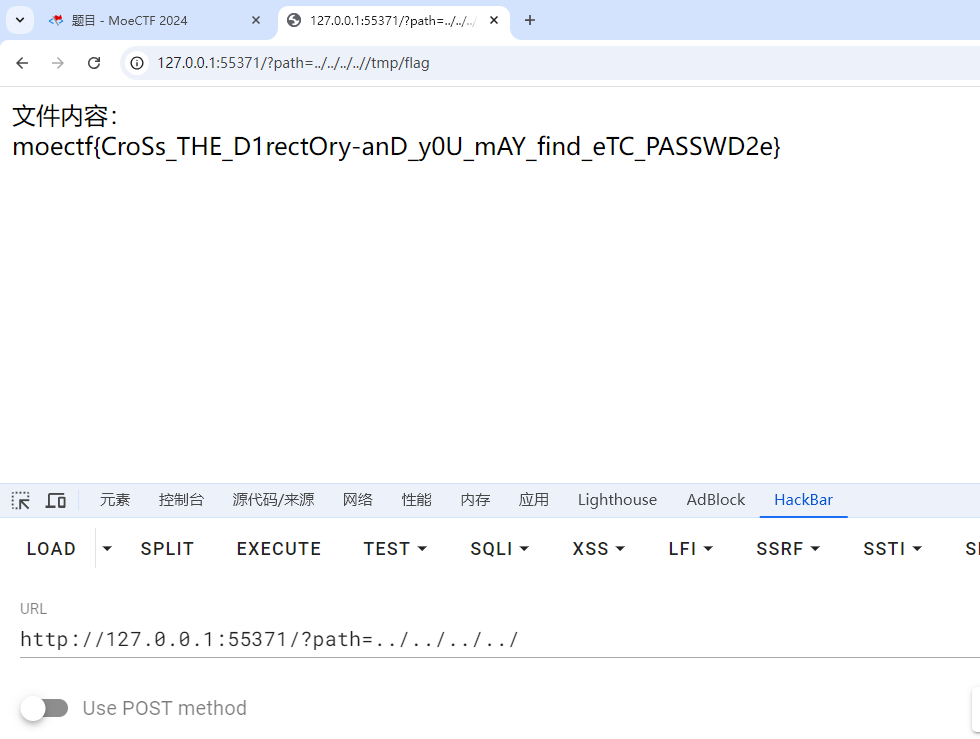Select the DevTools inspect element picker
The height and width of the screenshot is (739, 980).
(21, 500)
